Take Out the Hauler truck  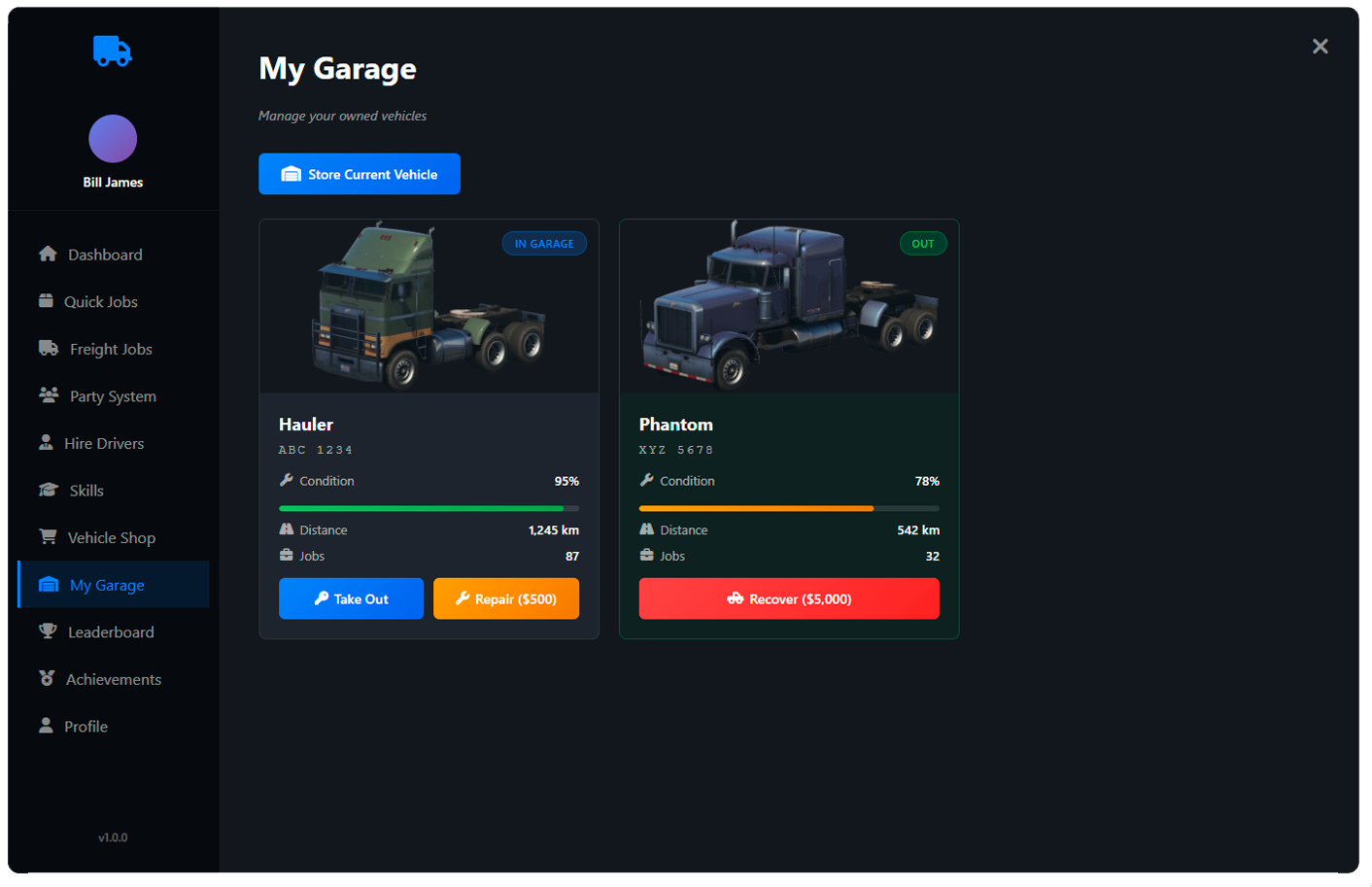(351, 598)
